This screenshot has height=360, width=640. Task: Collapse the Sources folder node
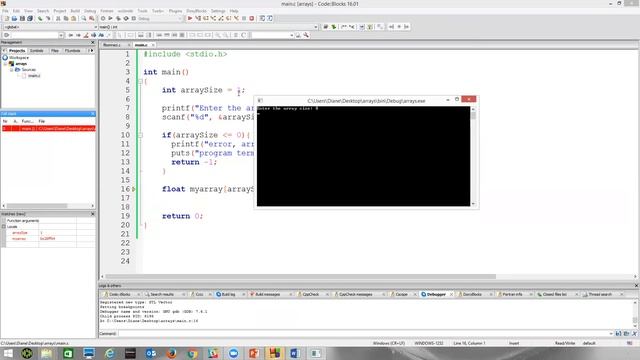11,70
